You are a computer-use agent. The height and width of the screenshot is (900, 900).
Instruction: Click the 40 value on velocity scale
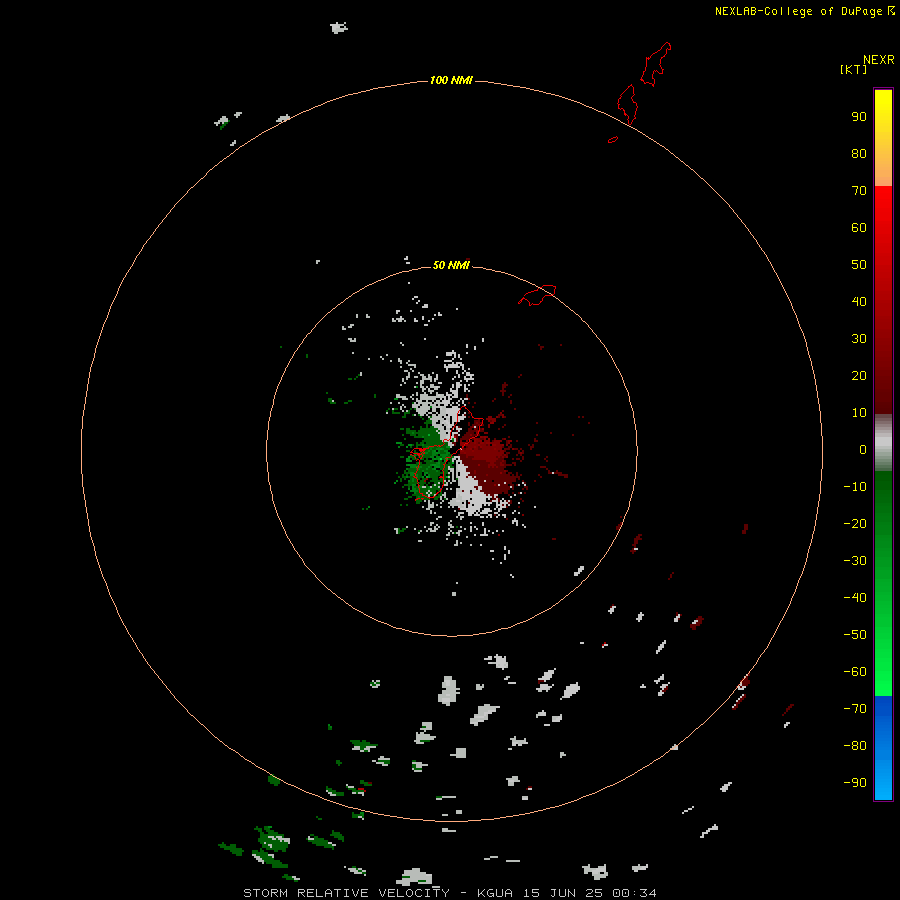(x=859, y=301)
